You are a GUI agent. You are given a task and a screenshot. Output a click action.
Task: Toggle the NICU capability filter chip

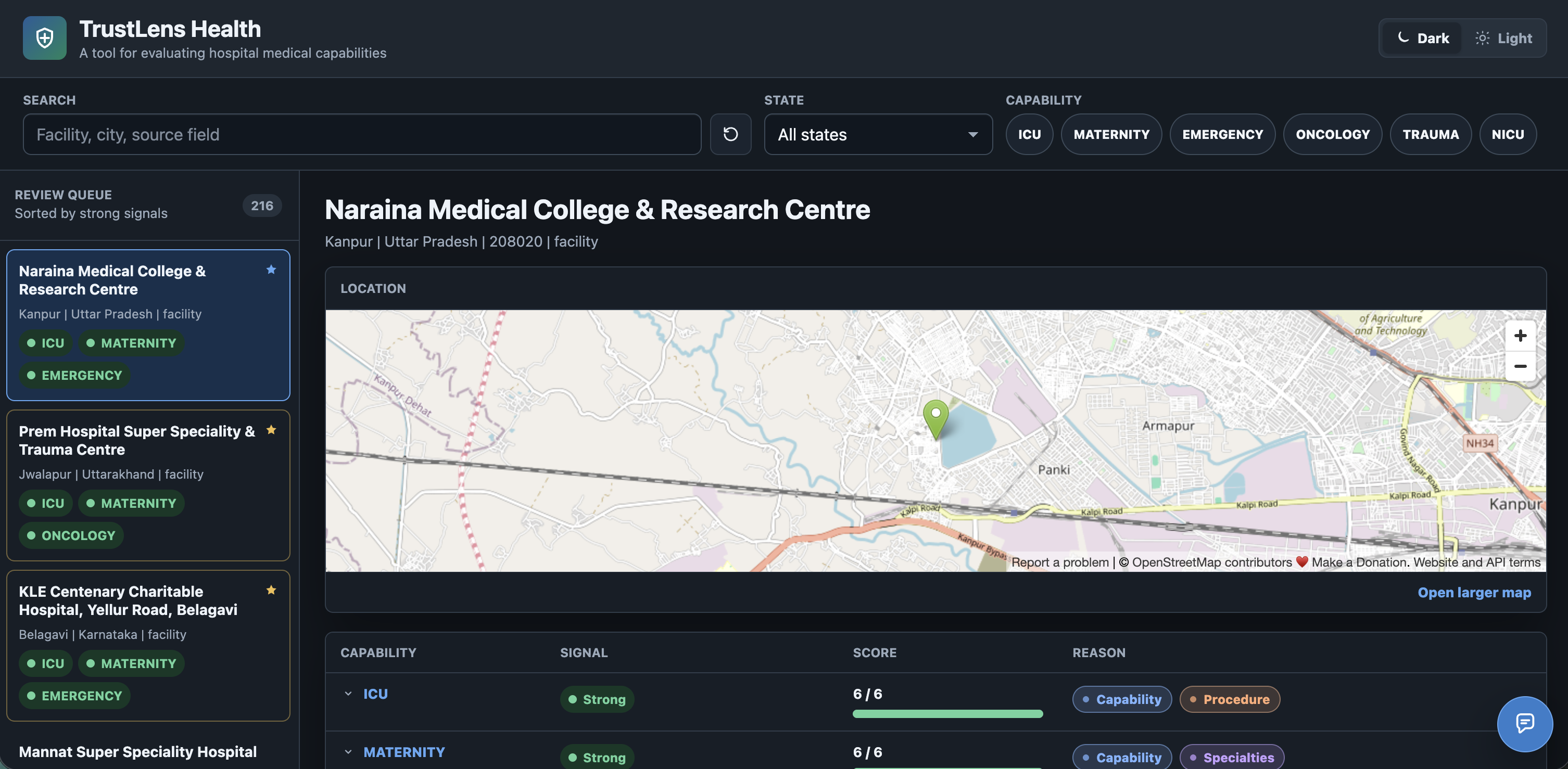[x=1508, y=134]
